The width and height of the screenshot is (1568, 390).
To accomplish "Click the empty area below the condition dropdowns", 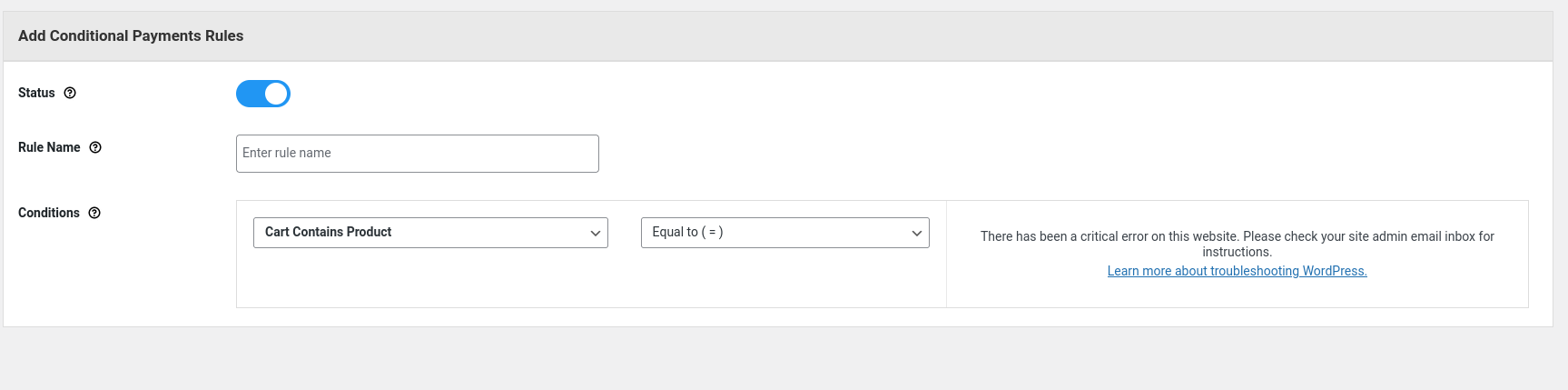I will (x=590, y=282).
